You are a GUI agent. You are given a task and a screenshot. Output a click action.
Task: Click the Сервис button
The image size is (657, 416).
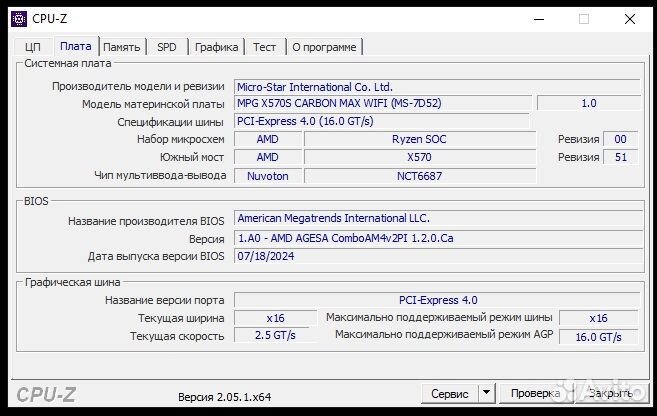(450, 393)
